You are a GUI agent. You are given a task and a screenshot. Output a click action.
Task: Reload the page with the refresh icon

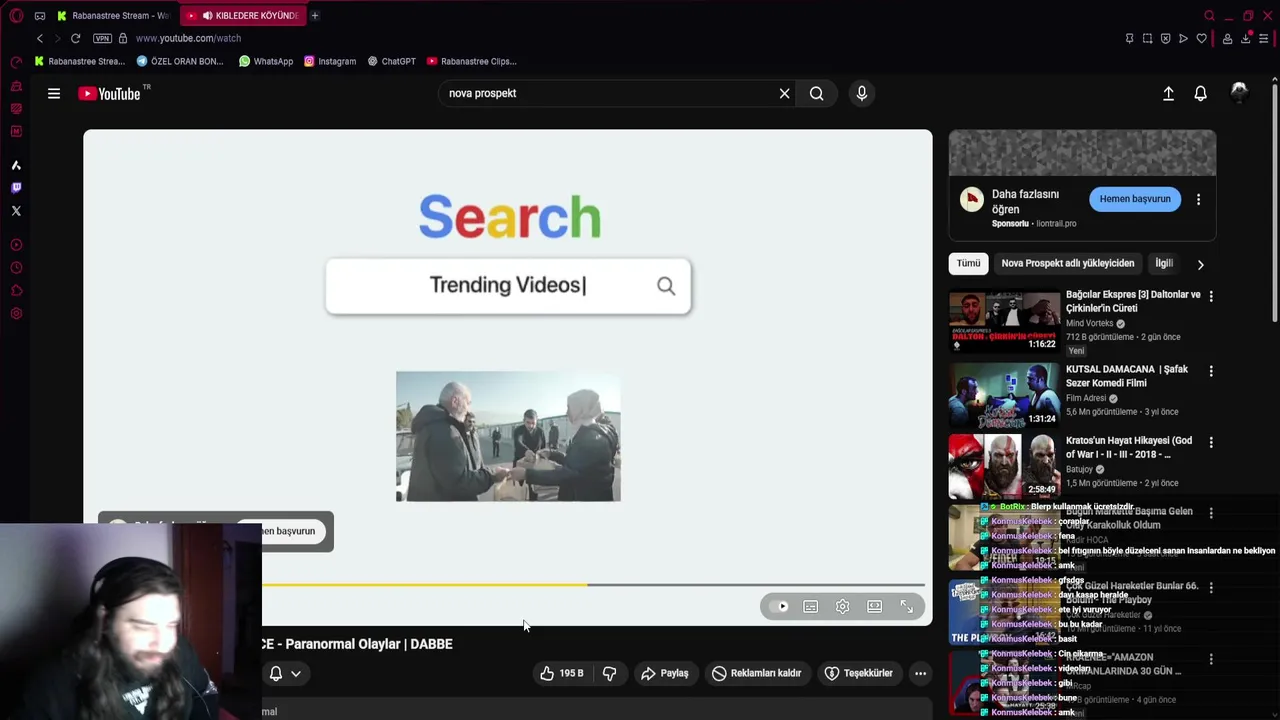point(75,38)
